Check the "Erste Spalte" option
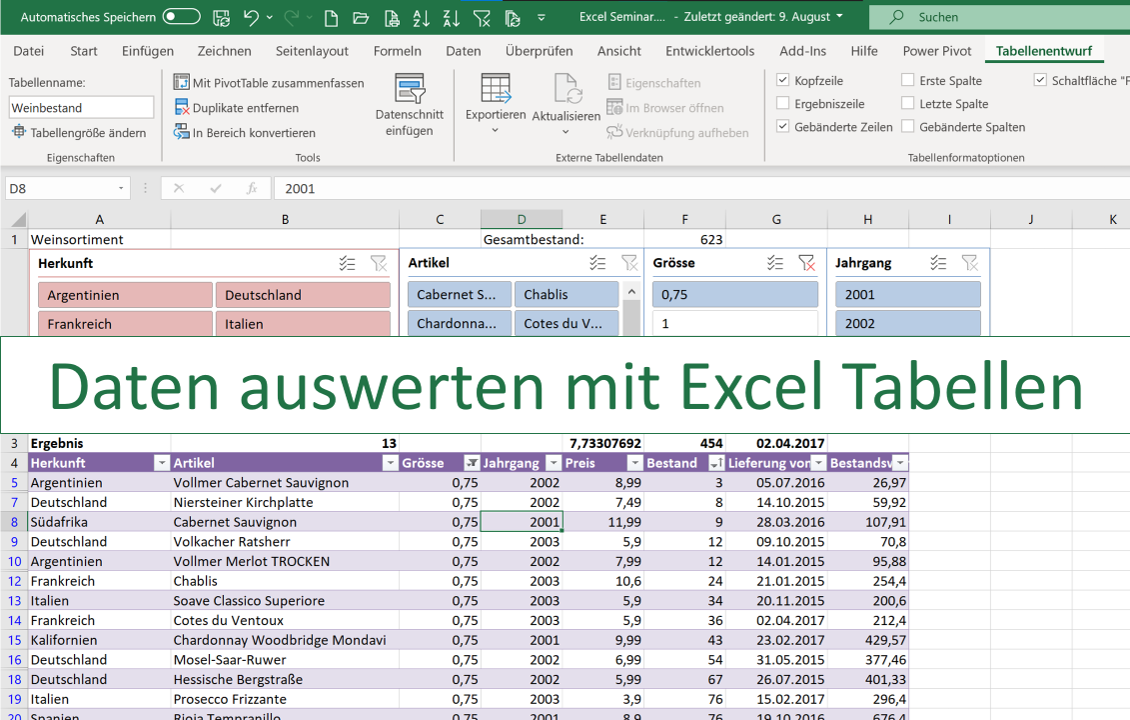Image resolution: width=1130 pixels, height=720 pixels. point(908,79)
